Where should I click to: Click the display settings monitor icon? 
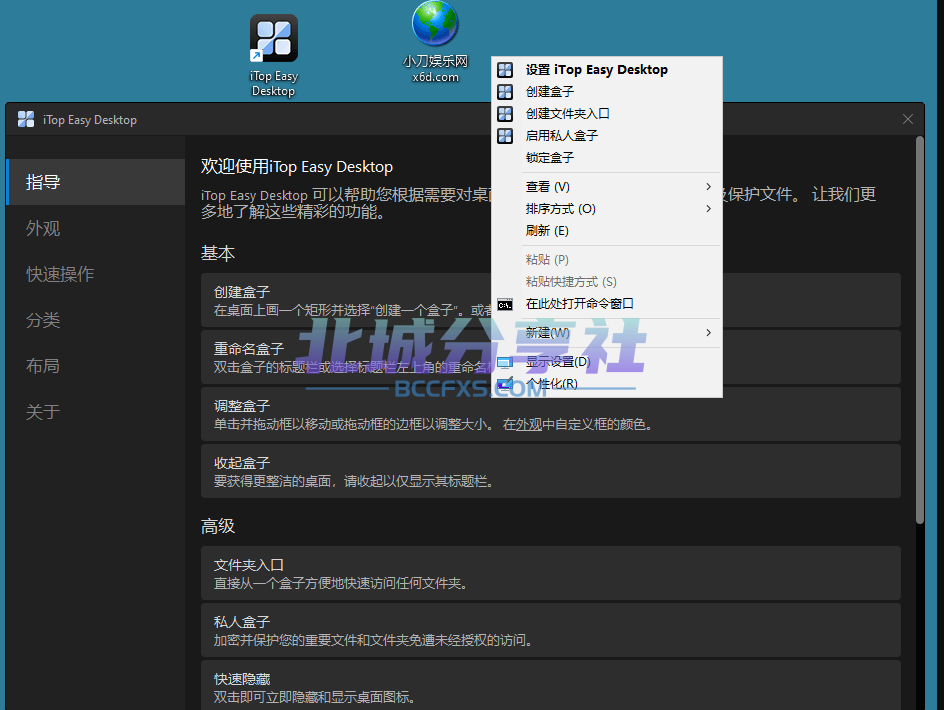(x=505, y=362)
